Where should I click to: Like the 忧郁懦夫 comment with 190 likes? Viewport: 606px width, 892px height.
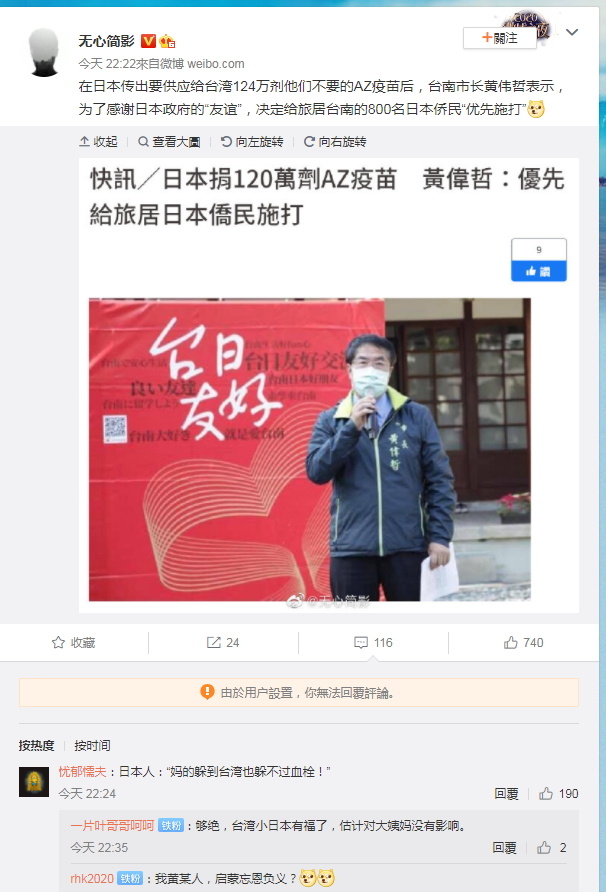click(558, 794)
